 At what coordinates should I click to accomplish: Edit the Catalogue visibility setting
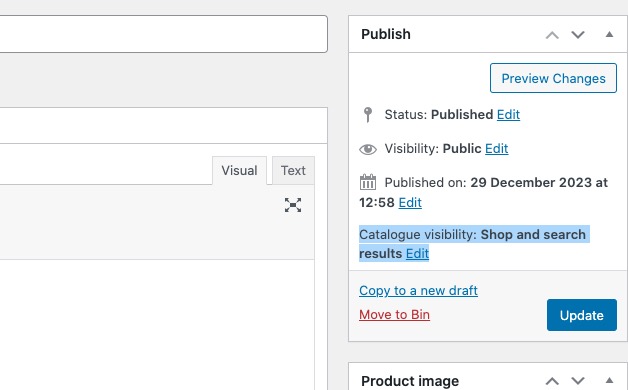(417, 254)
